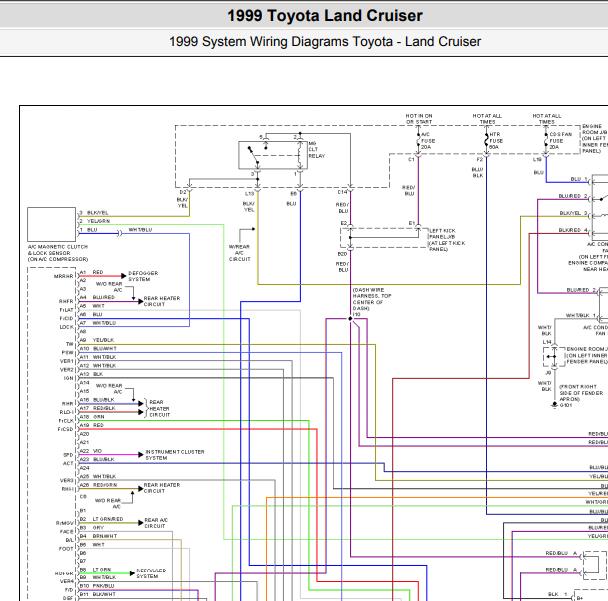This screenshot has width=608, height=601.
Task: Click the "FOOT" signal name
Action: pos(66,549)
